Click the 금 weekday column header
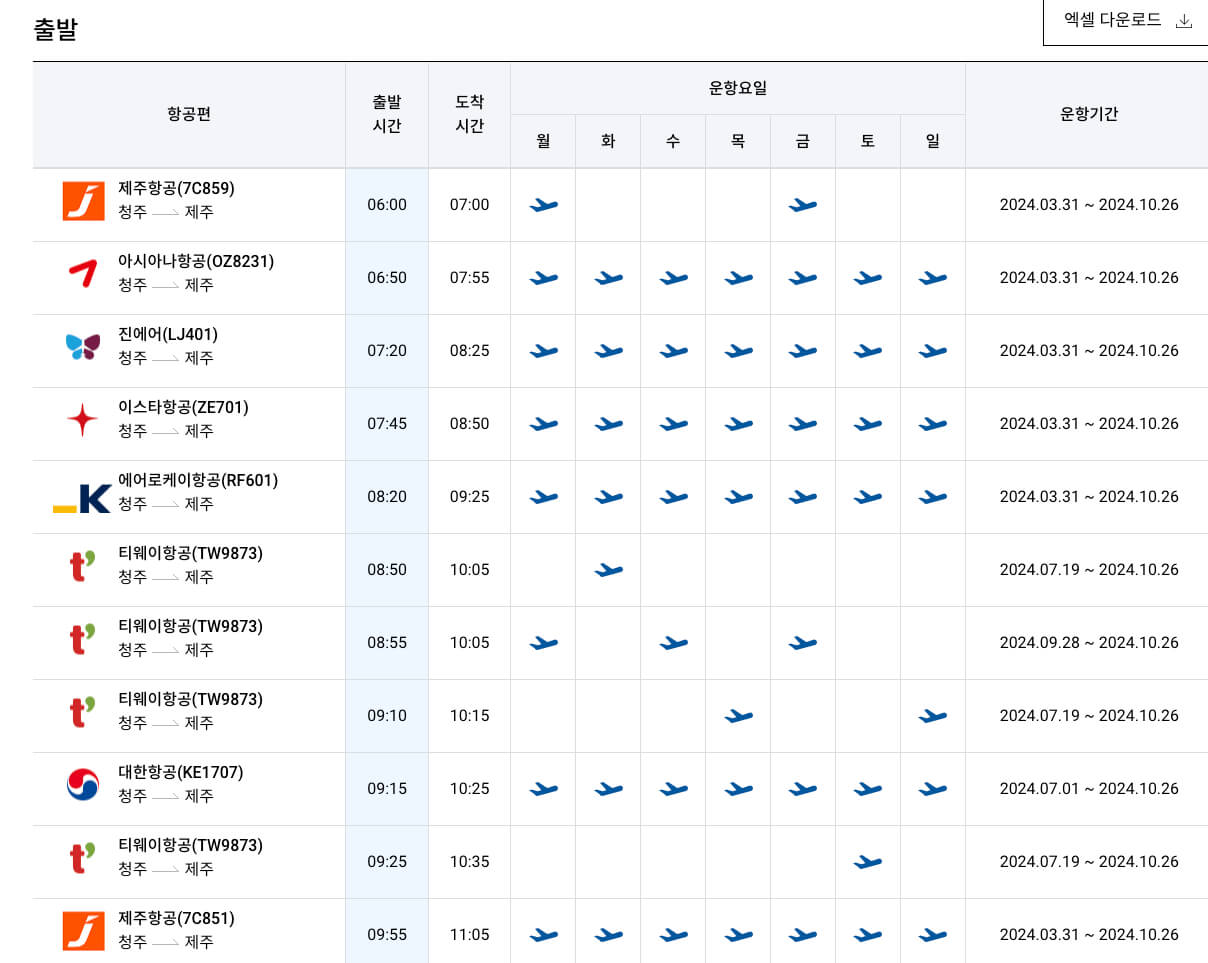The width and height of the screenshot is (1208, 963). pos(802,141)
